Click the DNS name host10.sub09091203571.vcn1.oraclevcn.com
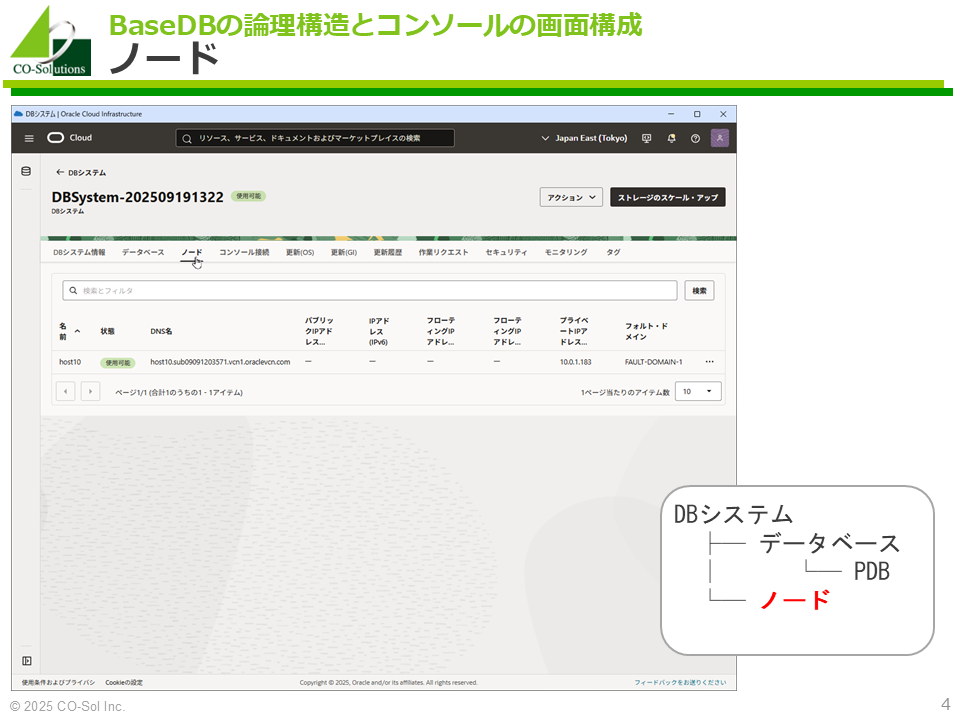 point(220,362)
